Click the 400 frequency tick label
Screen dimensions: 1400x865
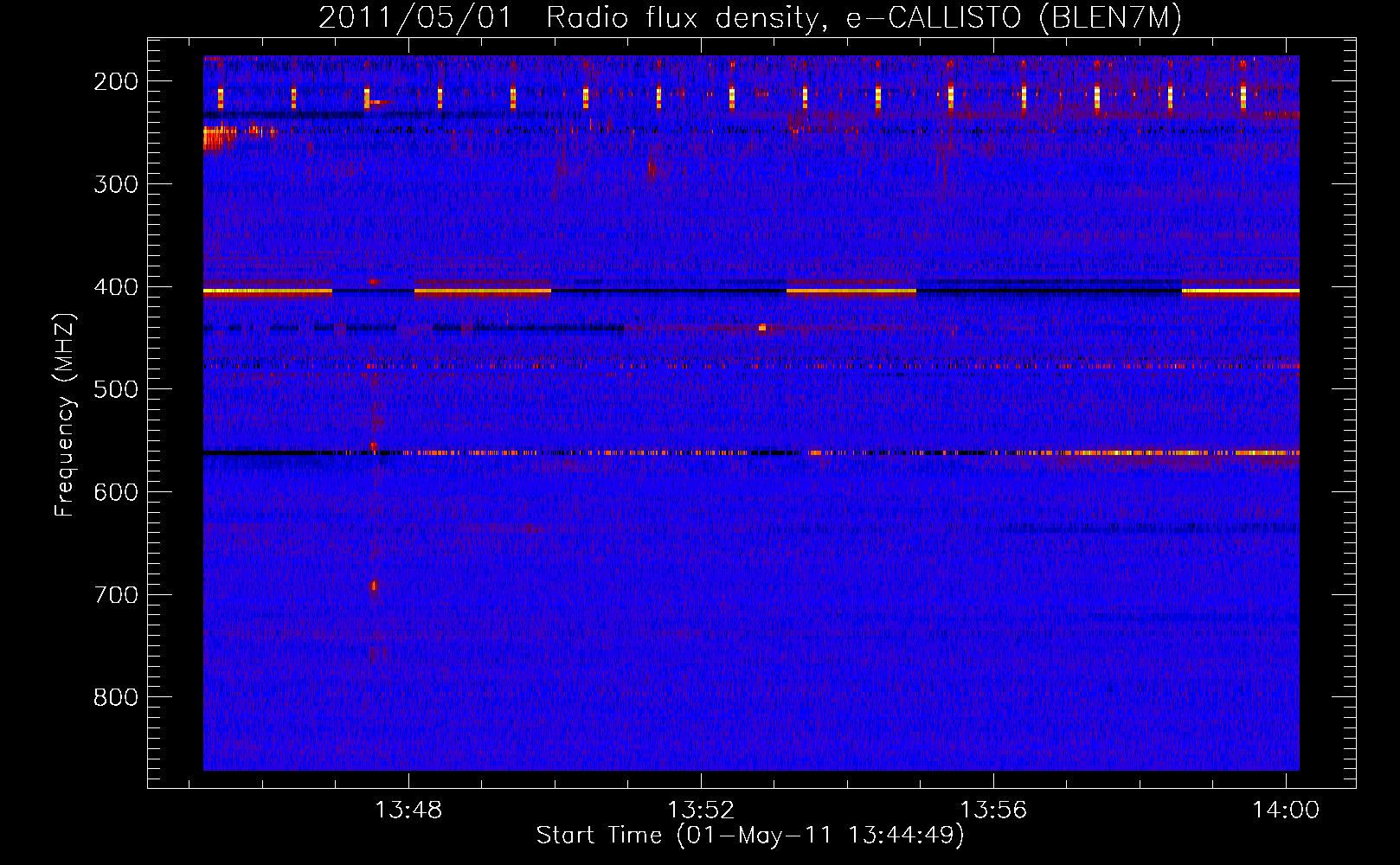[116, 286]
